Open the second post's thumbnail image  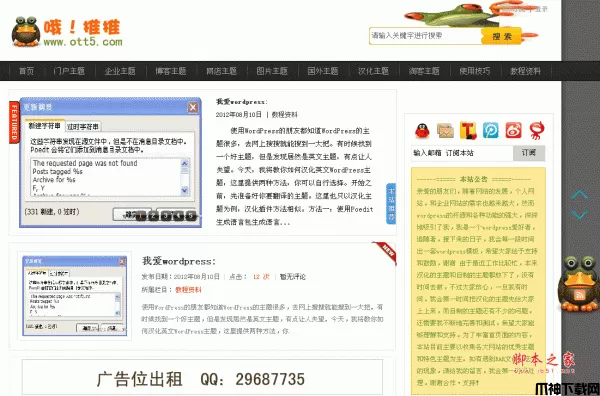75,296
